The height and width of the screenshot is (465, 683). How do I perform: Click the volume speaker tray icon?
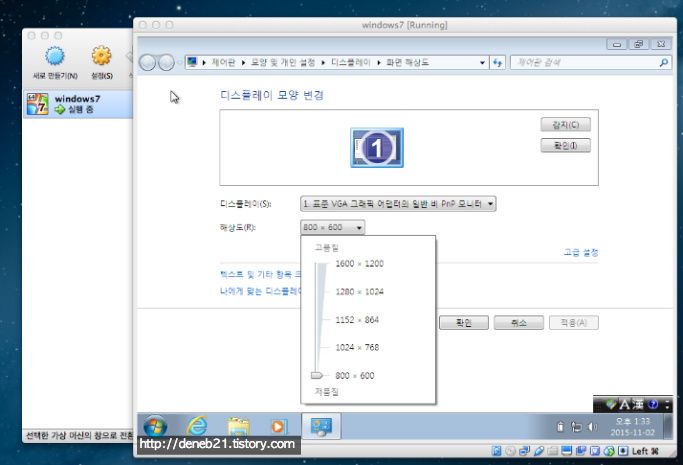point(592,427)
